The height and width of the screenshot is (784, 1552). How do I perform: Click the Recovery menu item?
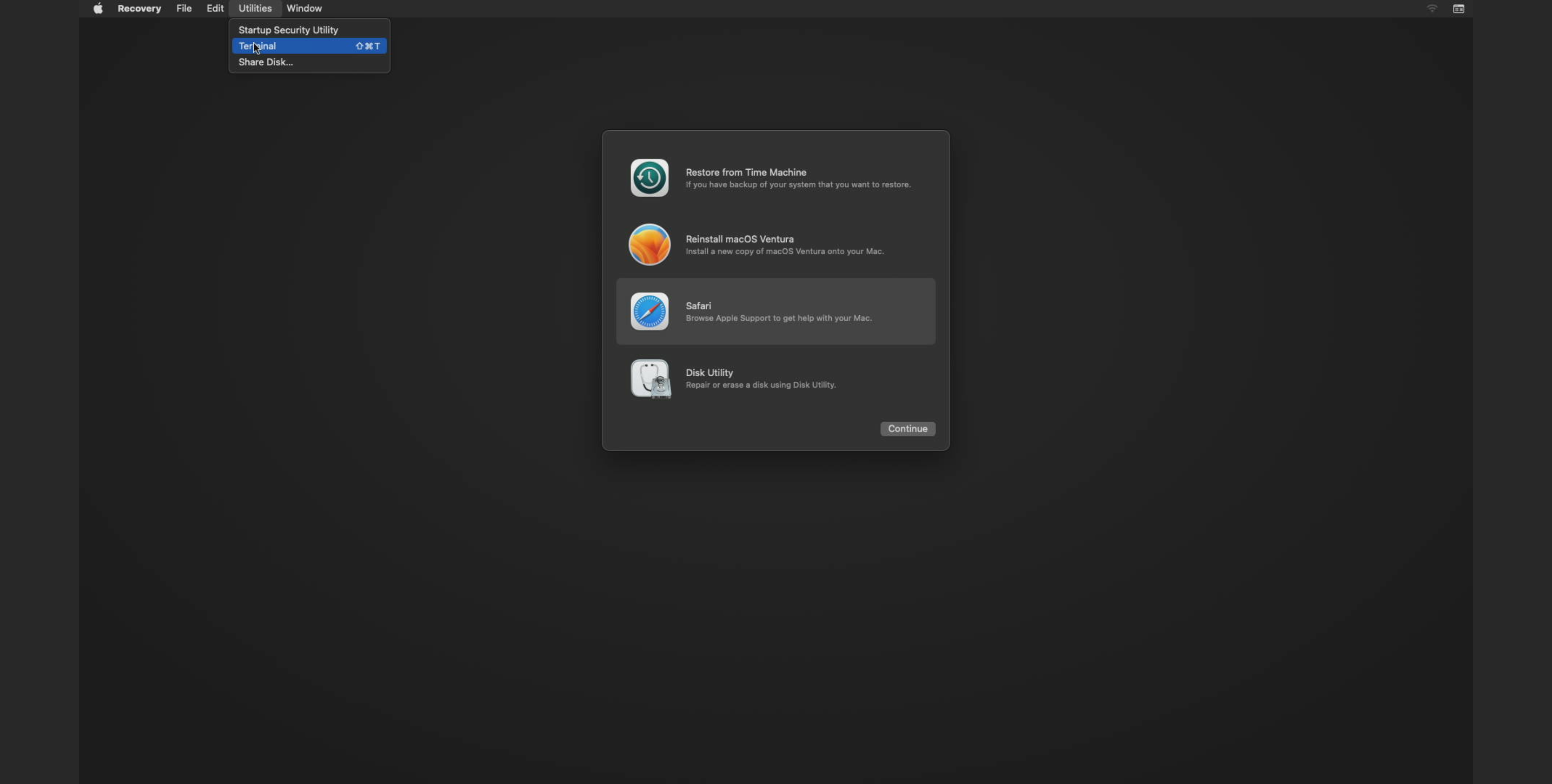(x=139, y=8)
